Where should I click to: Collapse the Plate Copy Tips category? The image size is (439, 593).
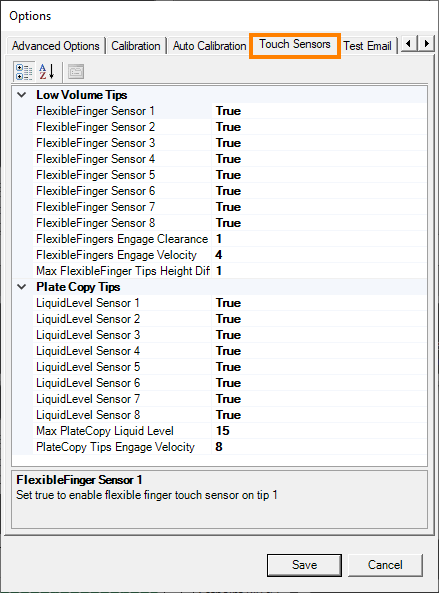(x=22, y=287)
